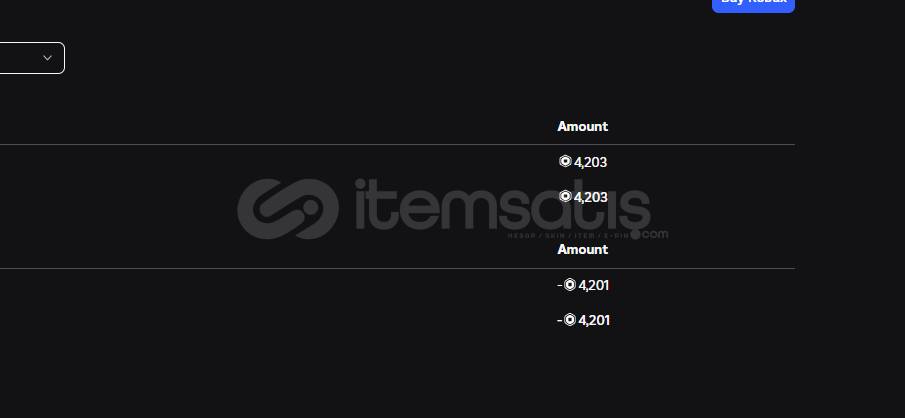Select the second 4,203 amount value
The height and width of the screenshot is (418, 905).
click(x=590, y=197)
